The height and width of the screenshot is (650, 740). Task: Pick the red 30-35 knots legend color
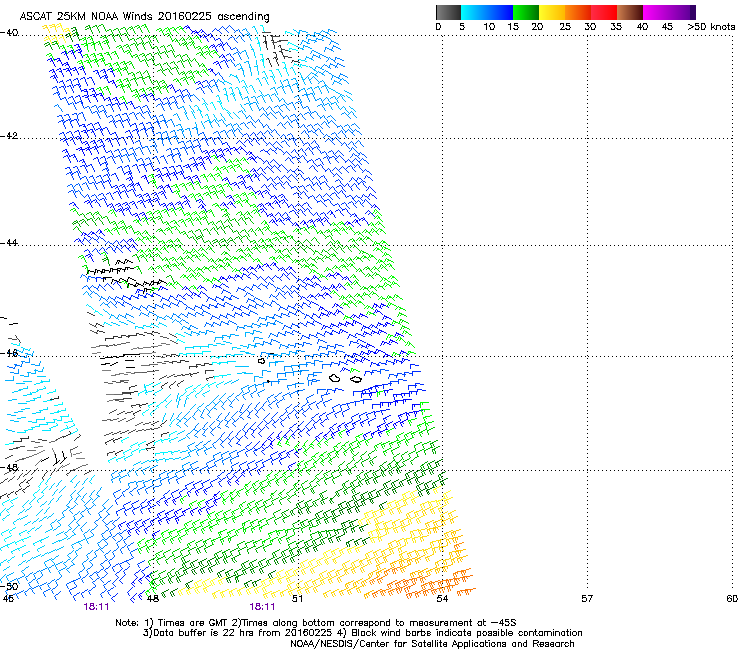[604, 12]
